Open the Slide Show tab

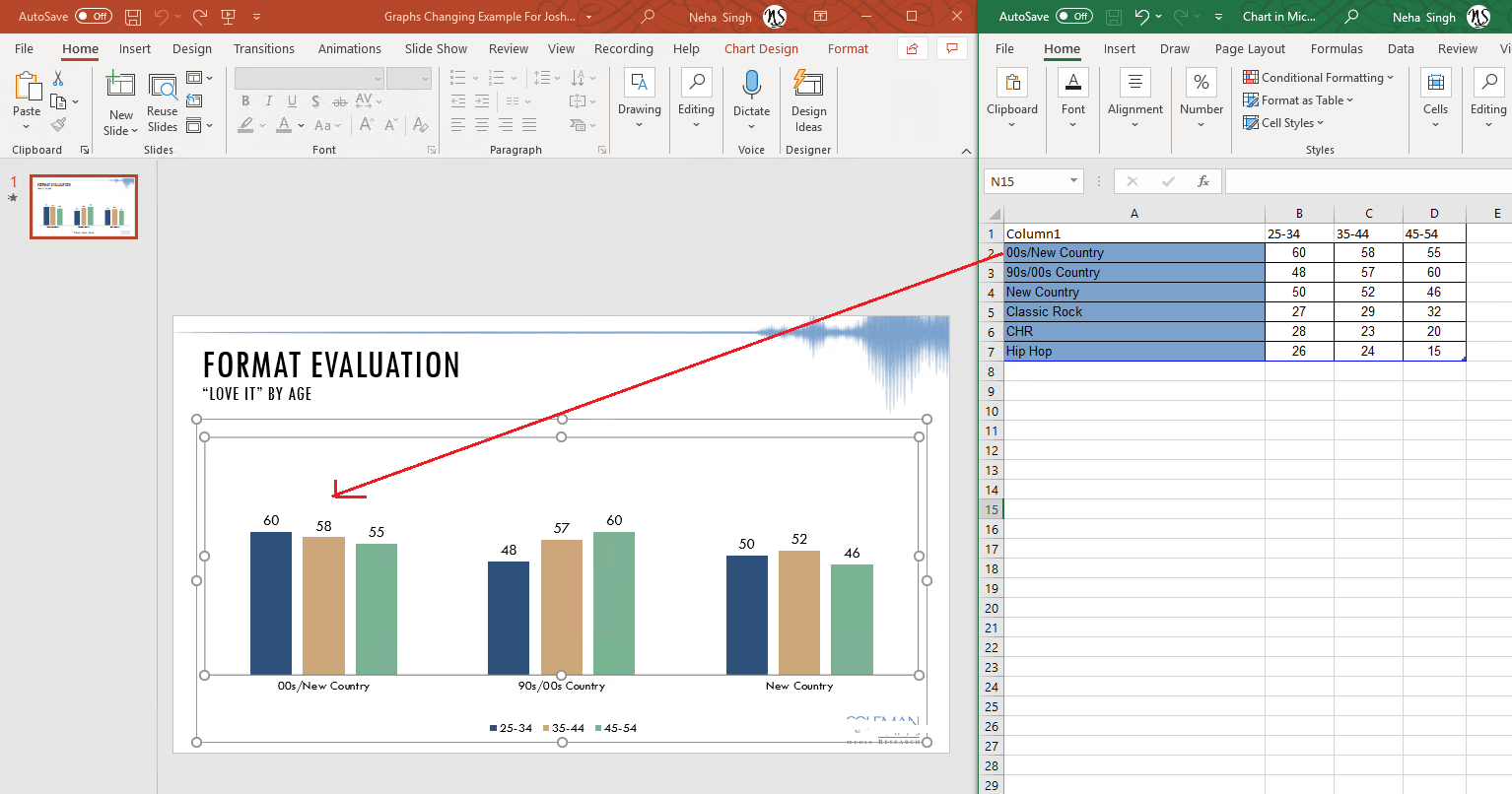coord(436,48)
